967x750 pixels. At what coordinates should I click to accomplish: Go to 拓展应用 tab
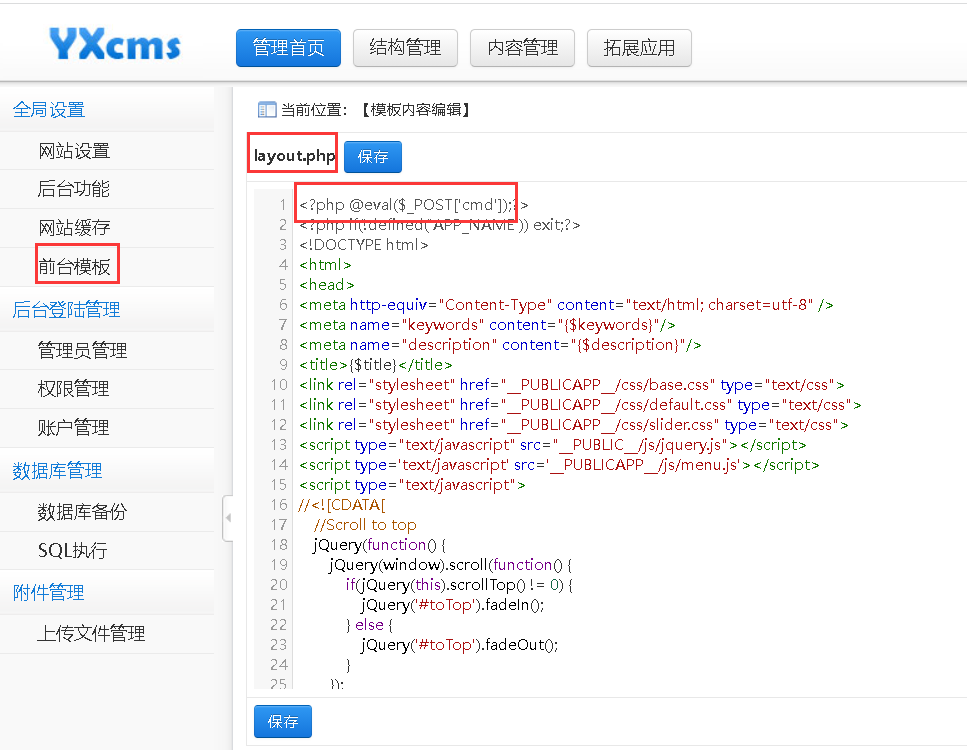point(639,47)
